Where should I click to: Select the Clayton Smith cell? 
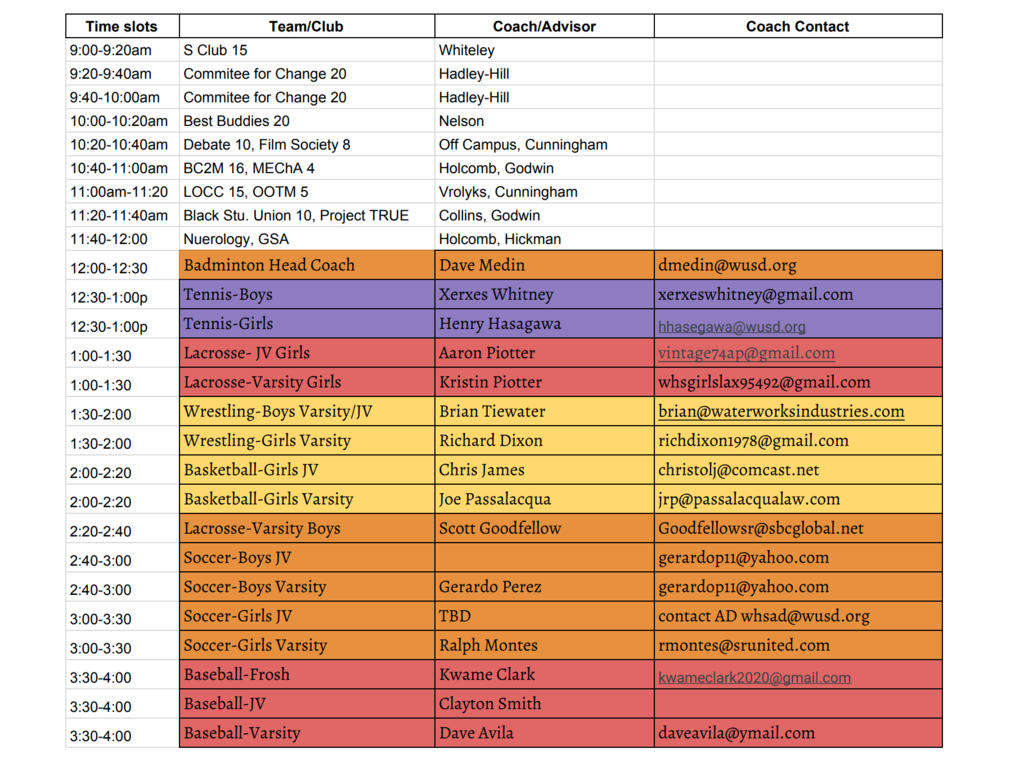(x=544, y=704)
